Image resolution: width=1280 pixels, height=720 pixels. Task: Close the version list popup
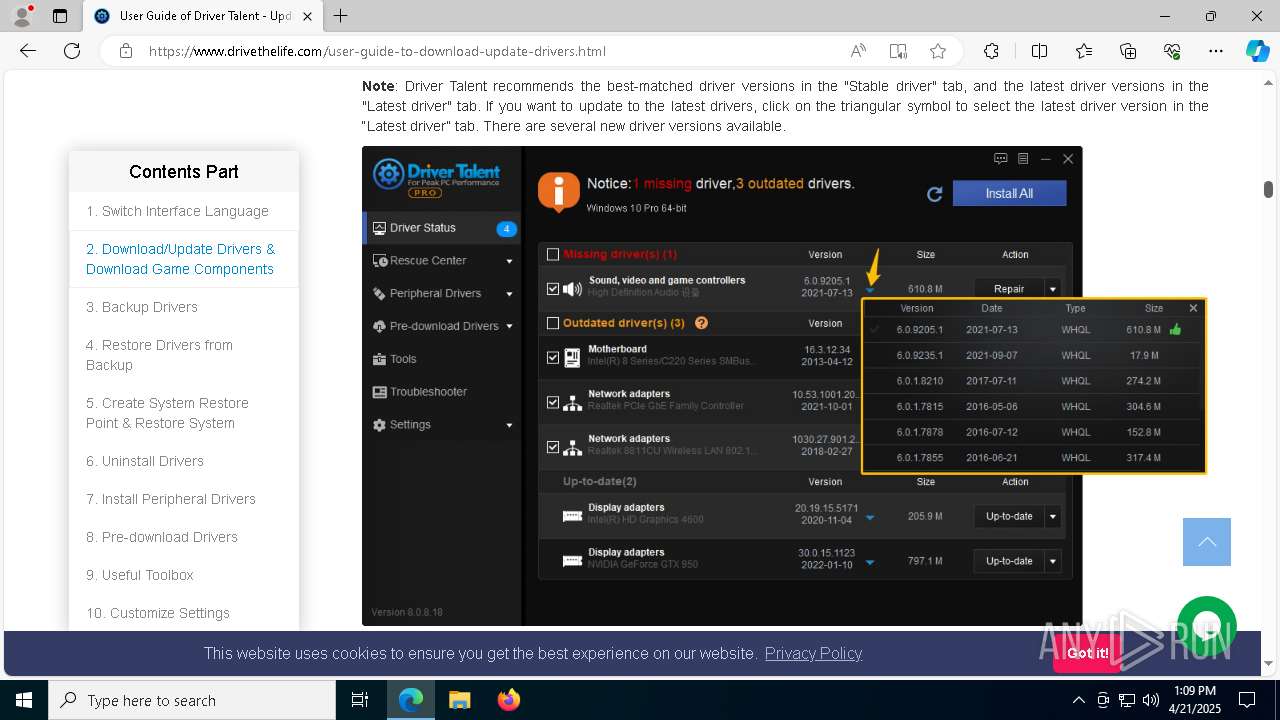click(1192, 308)
